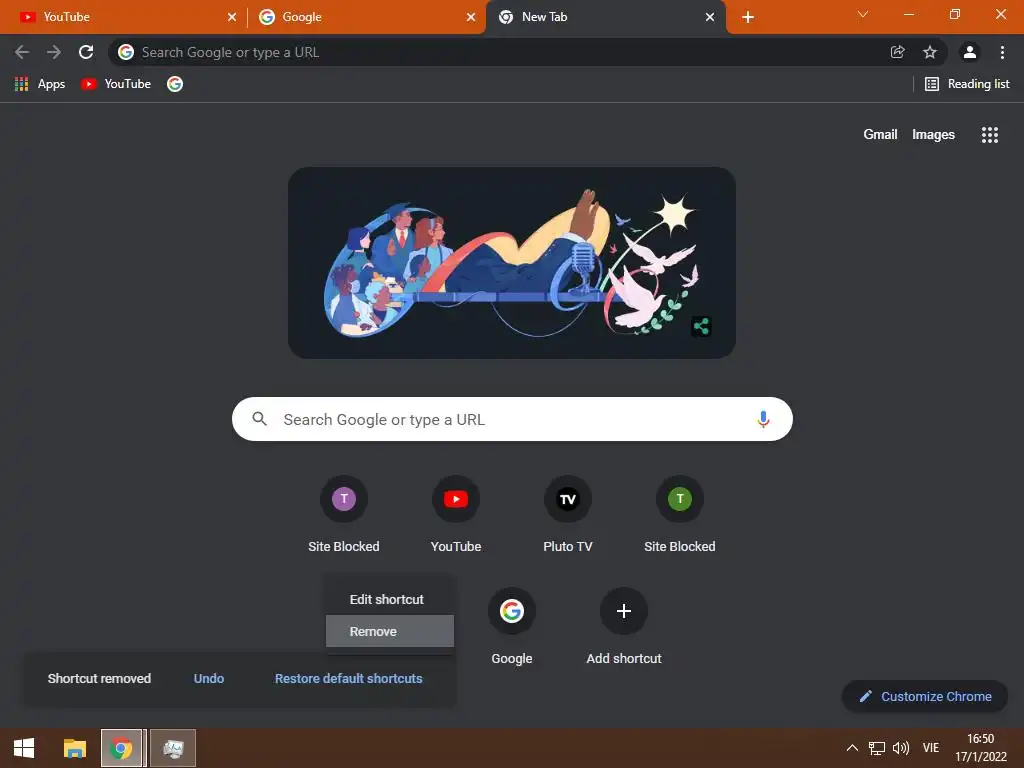Open the Google bookmark icon in bookmarks bar
The width and height of the screenshot is (1024, 768).
pyautogui.click(x=174, y=84)
